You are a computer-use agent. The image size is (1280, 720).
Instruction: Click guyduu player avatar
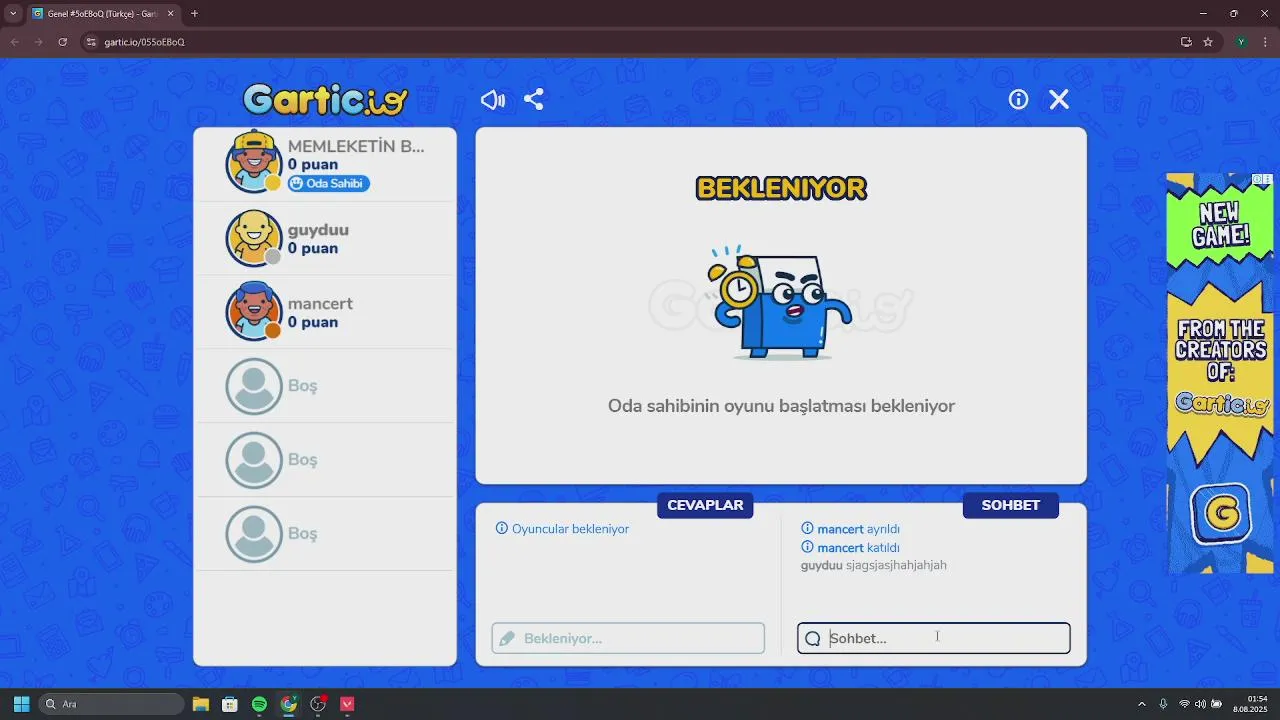coord(254,238)
